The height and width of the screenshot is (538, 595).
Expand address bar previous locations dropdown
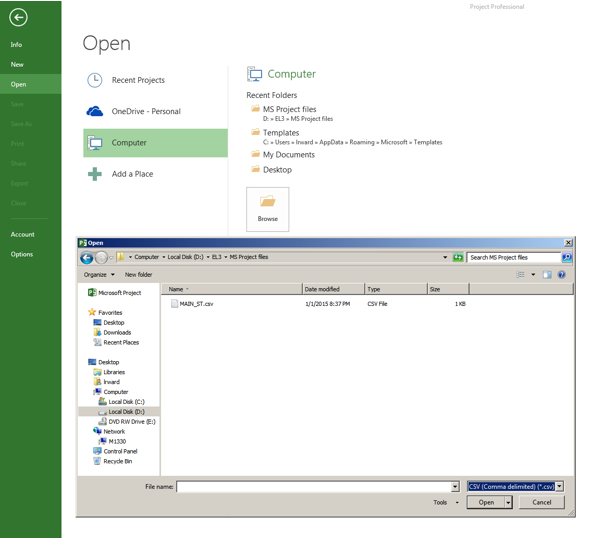click(445, 258)
